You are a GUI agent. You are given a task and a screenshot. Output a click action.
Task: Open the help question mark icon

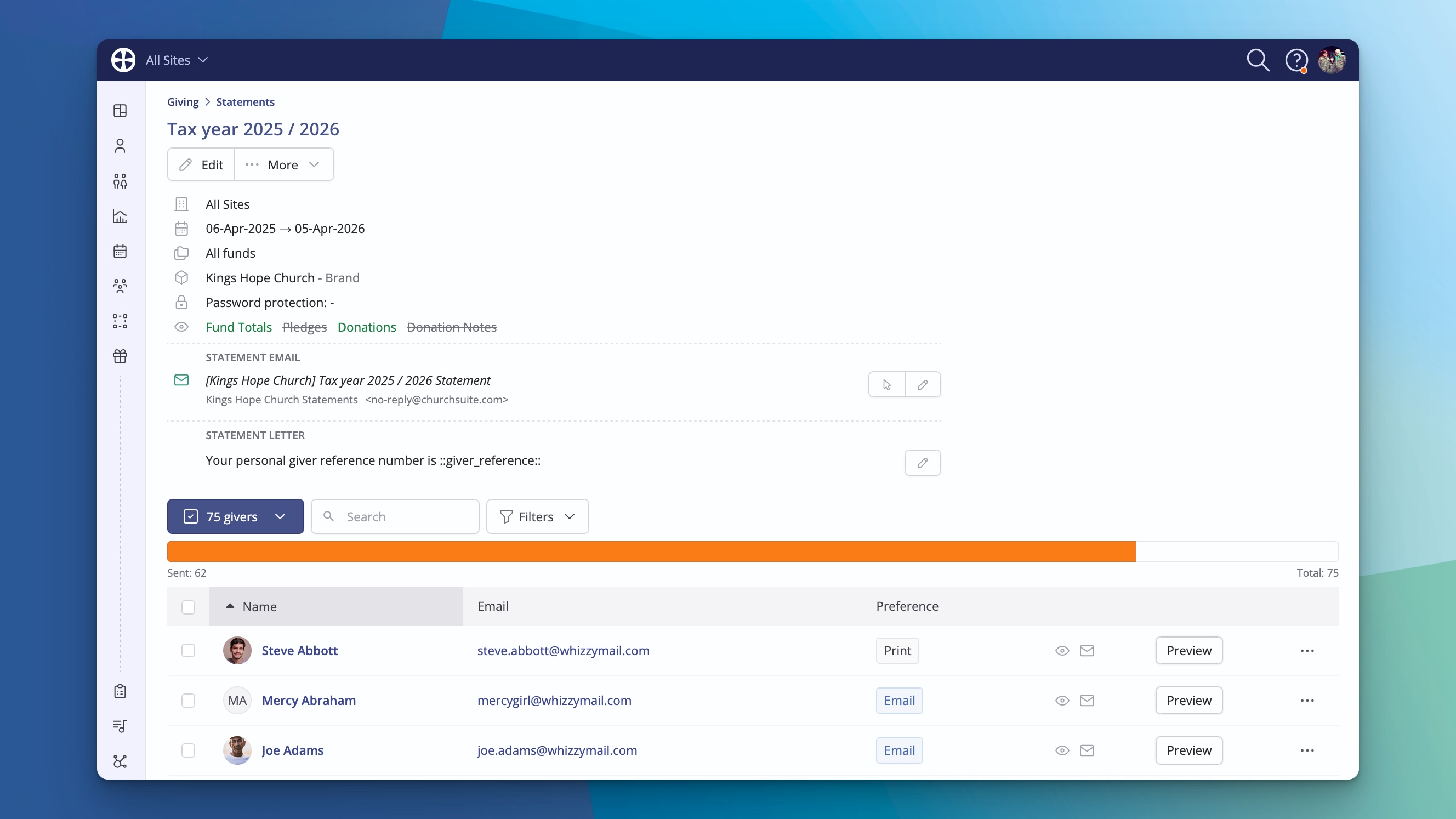1296,60
